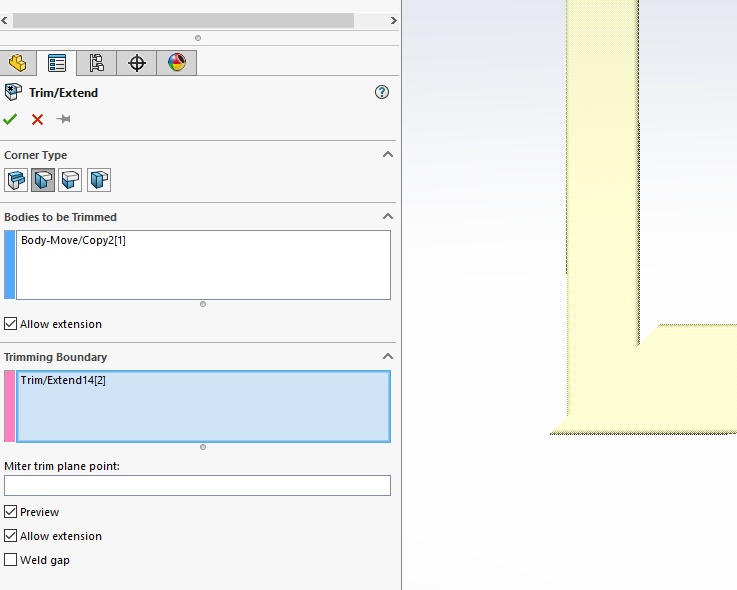Open the DimXpertManager crosshair tab
This screenshot has width=737, height=590.
click(137, 63)
